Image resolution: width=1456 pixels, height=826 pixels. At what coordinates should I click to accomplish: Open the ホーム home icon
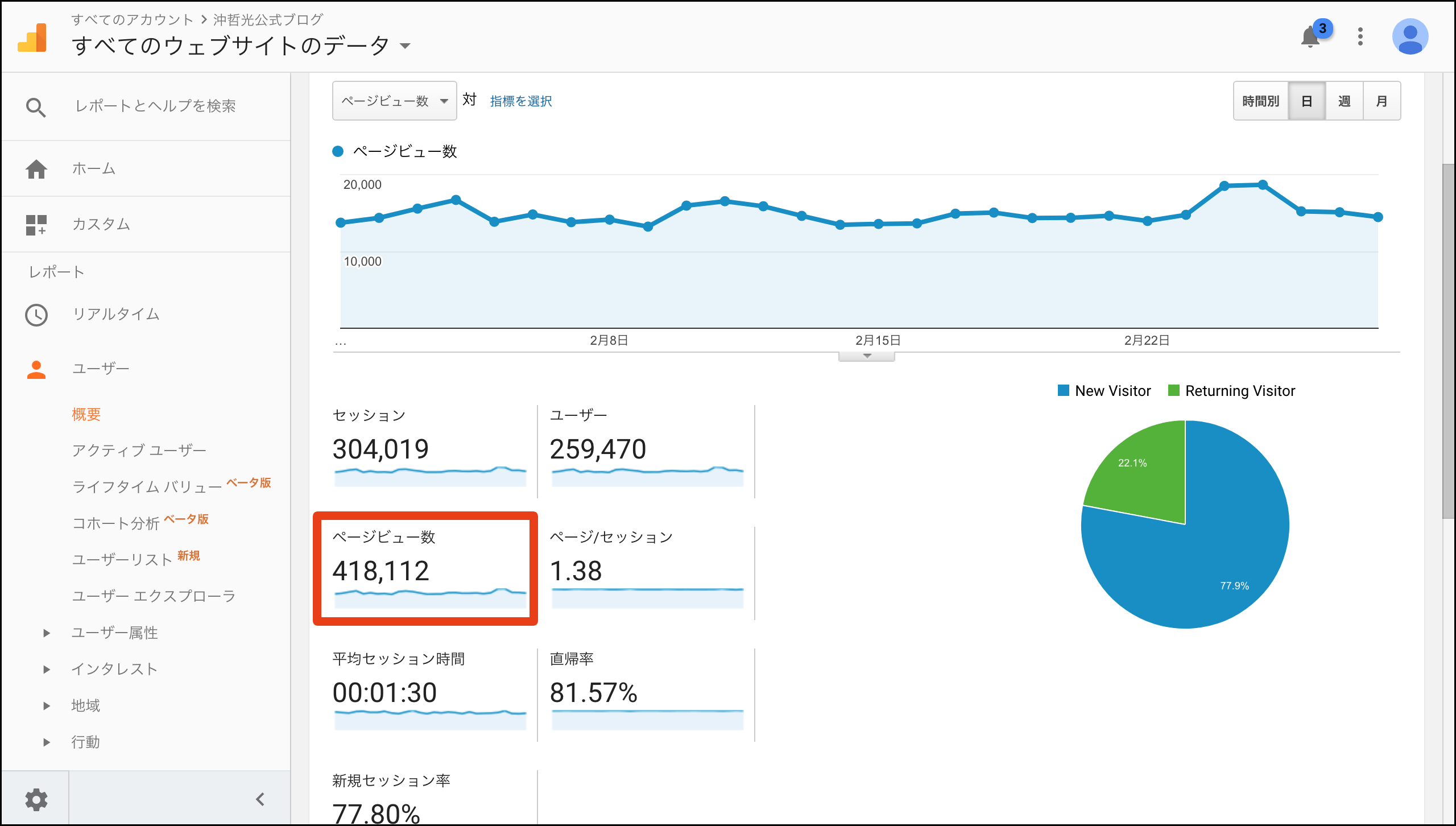click(36, 169)
